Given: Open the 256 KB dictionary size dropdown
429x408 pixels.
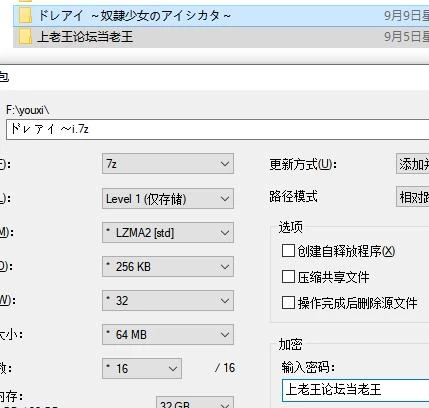Looking at the screenshot, I should click(168, 267).
